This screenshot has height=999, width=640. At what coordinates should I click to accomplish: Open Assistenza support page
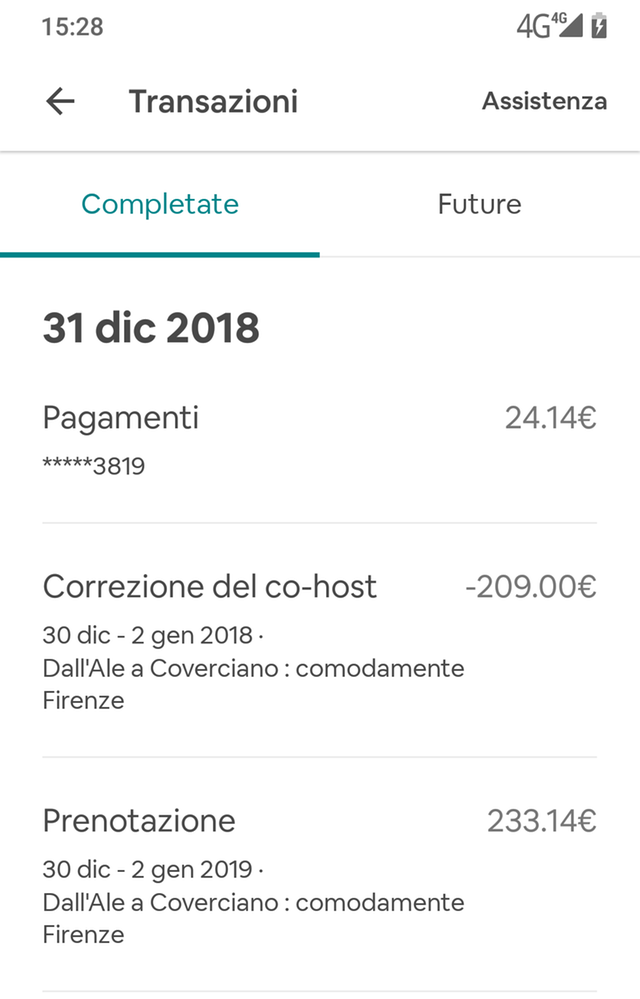coord(544,101)
